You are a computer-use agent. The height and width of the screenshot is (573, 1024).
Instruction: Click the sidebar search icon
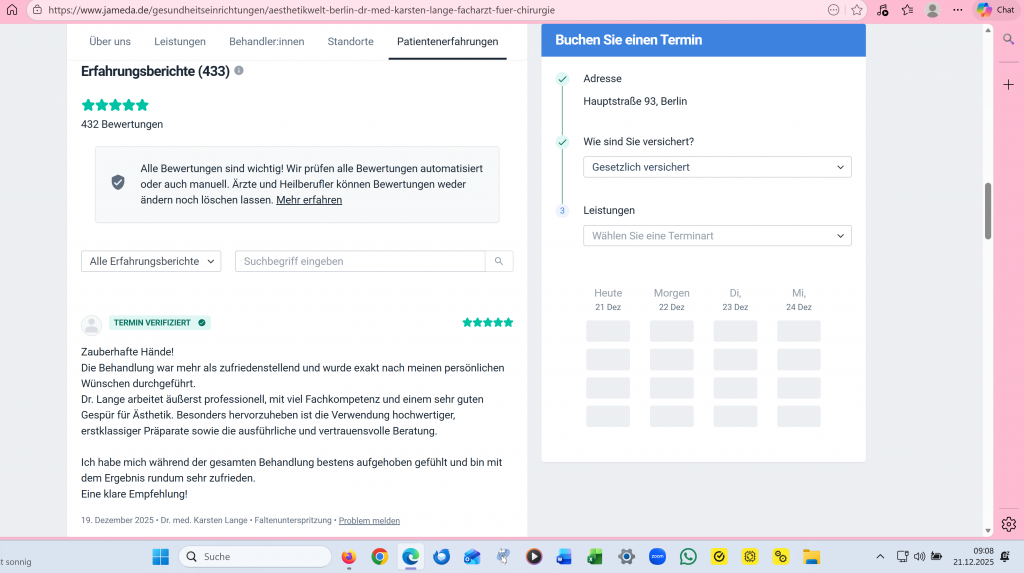click(1008, 39)
